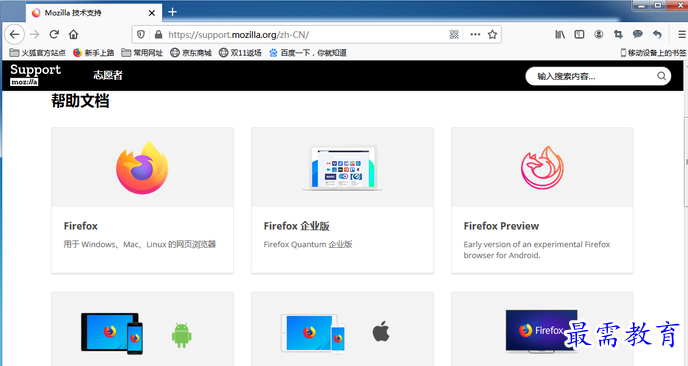Viewport: 688px width, 366px height.
Task: Click Firefox Preview logo thumbnail
Action: (542, 168)
